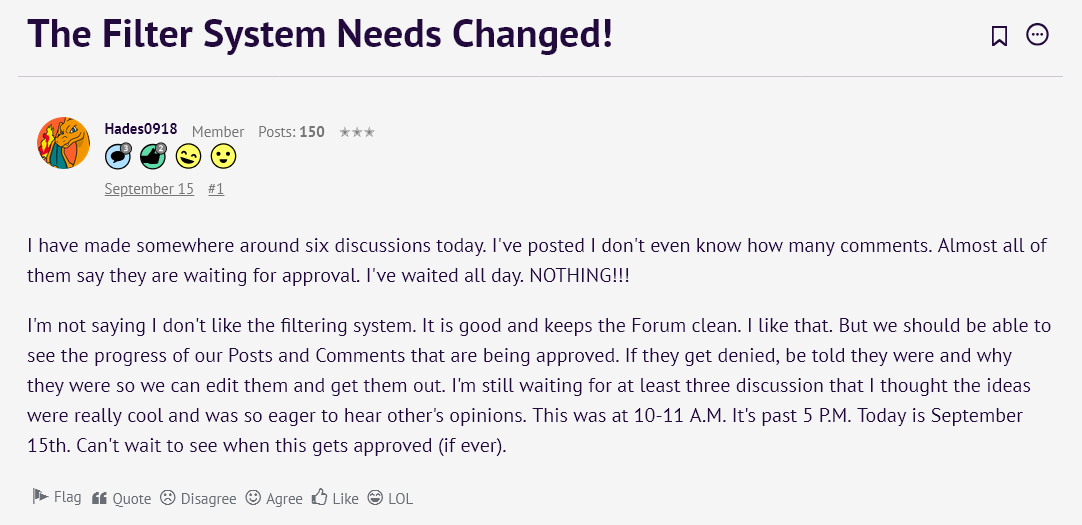Click the Posts: 150 count
This screenshot has height=525, width=1082.
[x=291, y=132]
